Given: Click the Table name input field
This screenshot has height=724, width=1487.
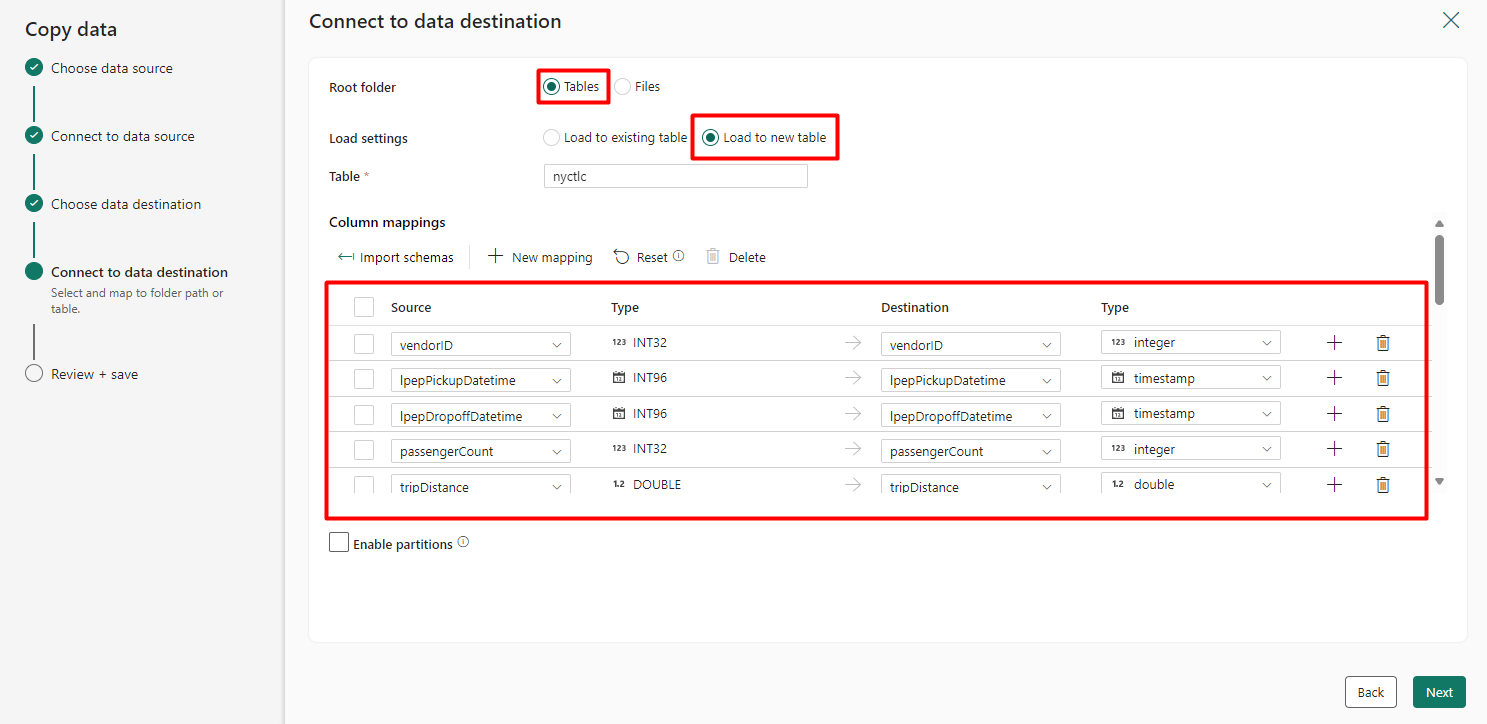Looking at the screenshot, I should (x=675, y=176).
